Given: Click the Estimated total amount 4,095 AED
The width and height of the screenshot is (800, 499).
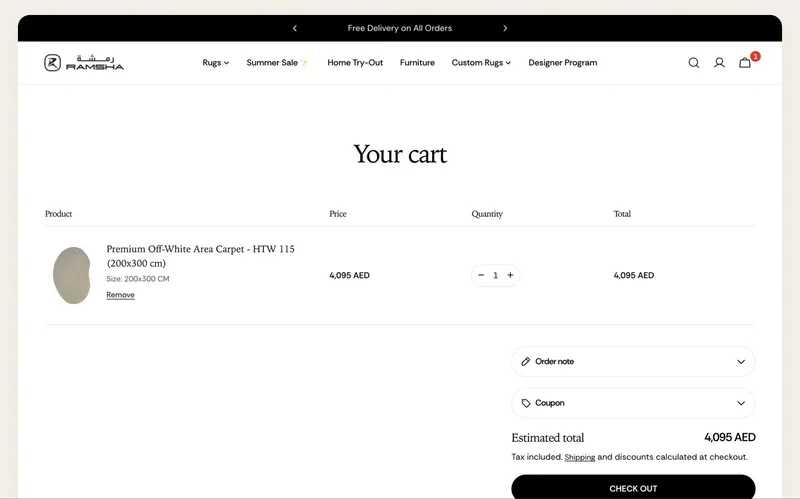Looking at the screenshot, I should coord(730,437).
